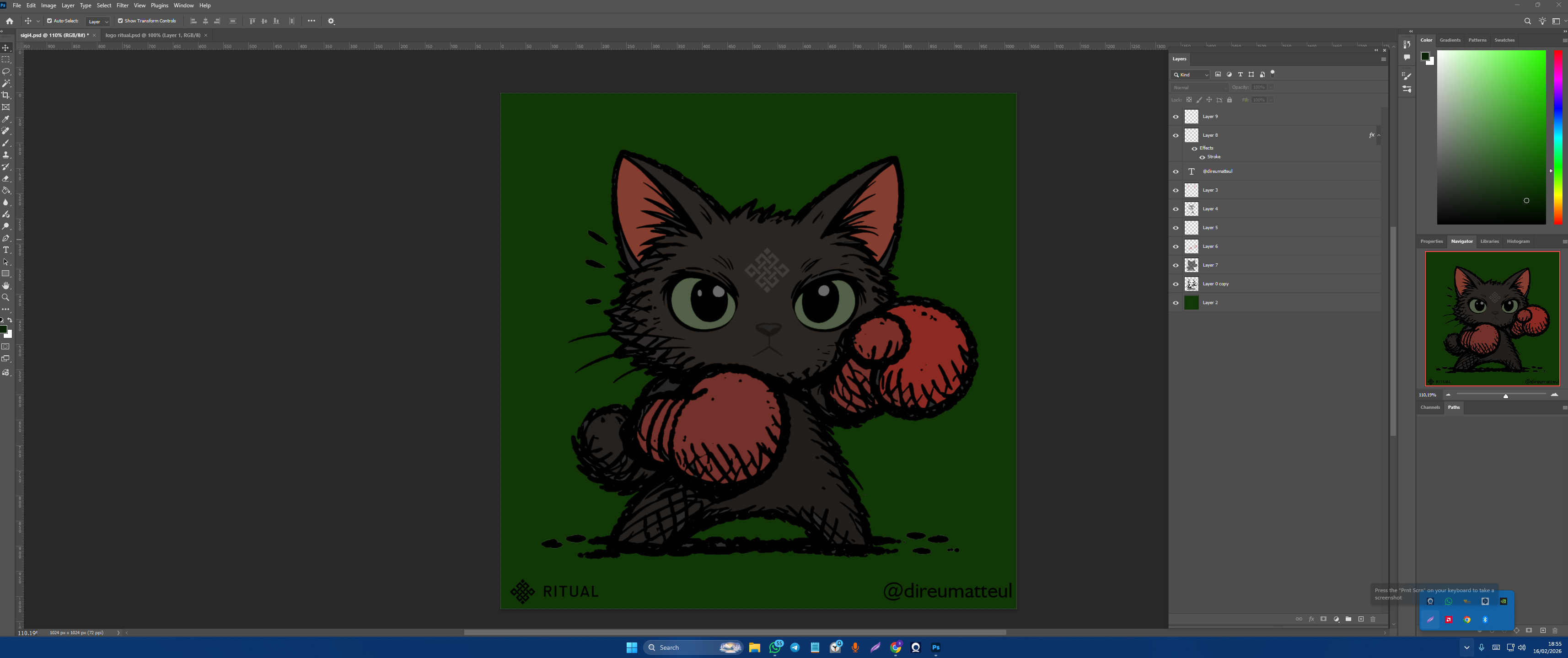The width and height of the screenshot is (1568, 658).
Task: Click the foreground color swatch in toolbar
Action: pos(3,329)
